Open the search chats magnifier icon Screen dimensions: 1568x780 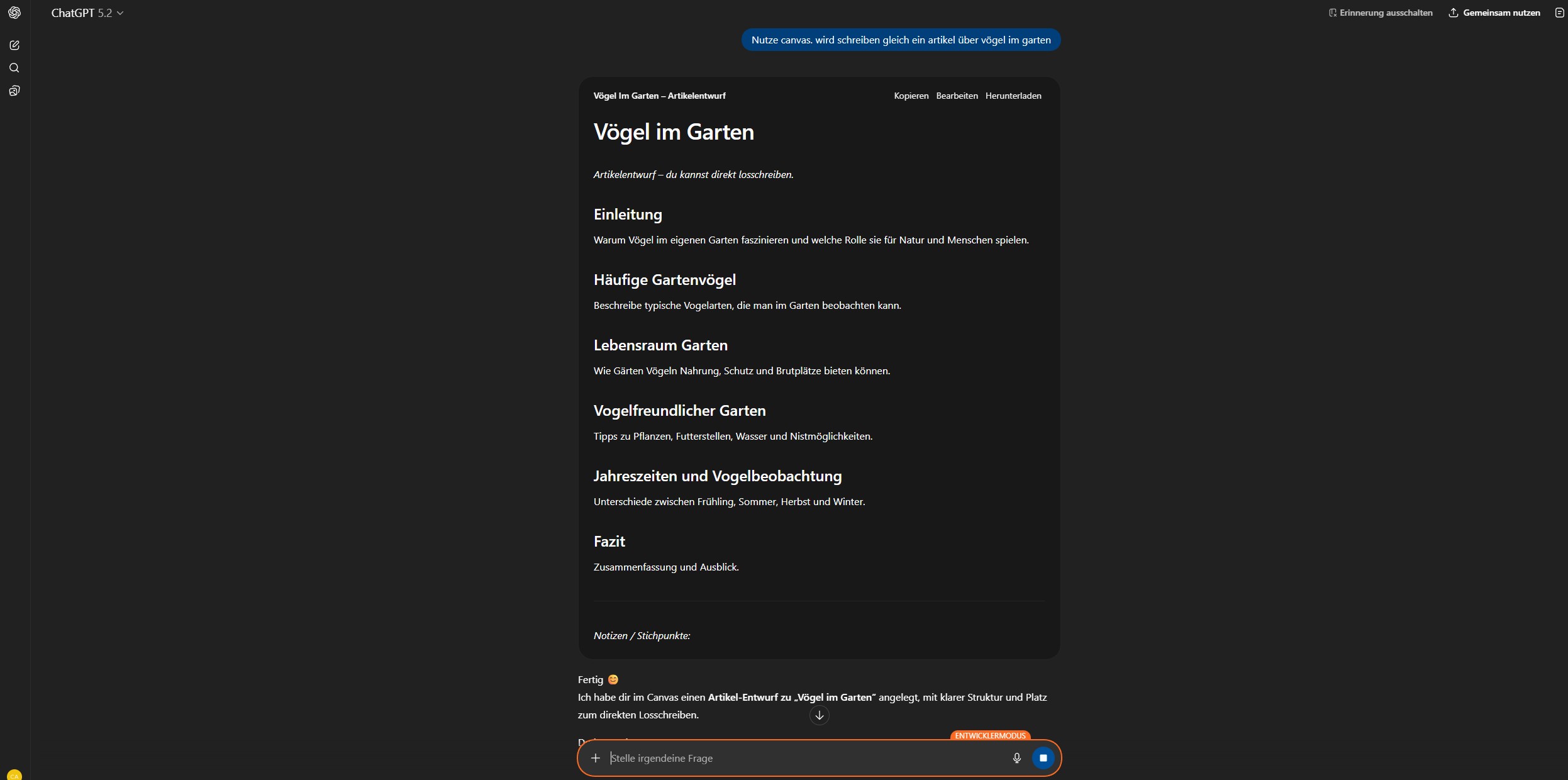[14, 68]
